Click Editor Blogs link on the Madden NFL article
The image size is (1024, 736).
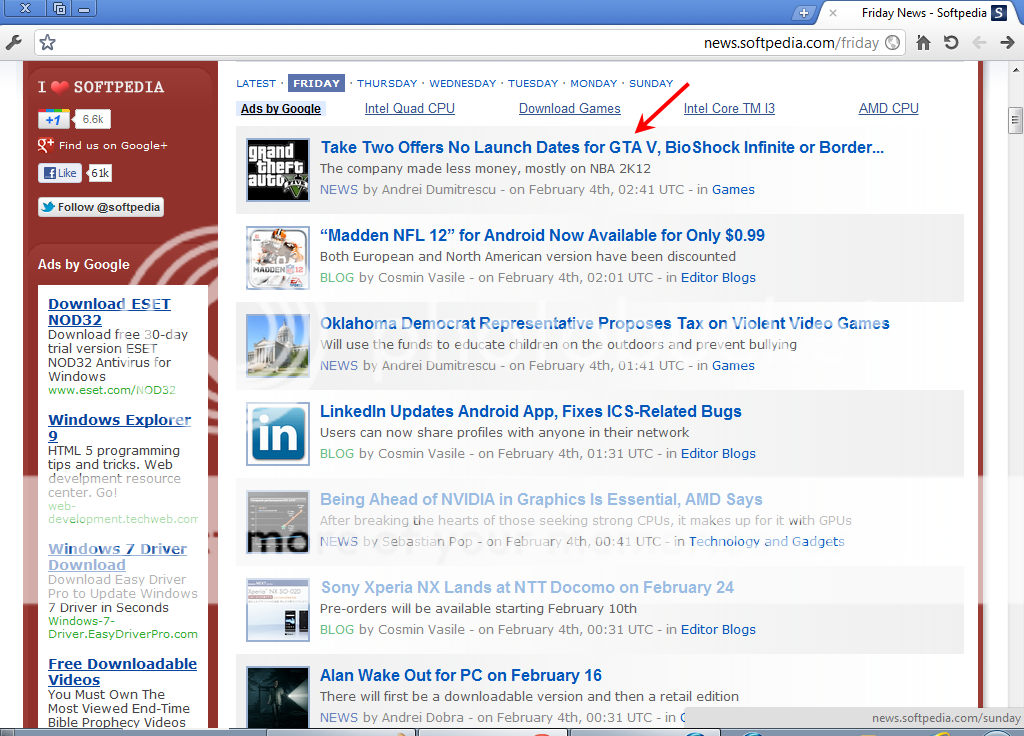(x=718, y=278)
